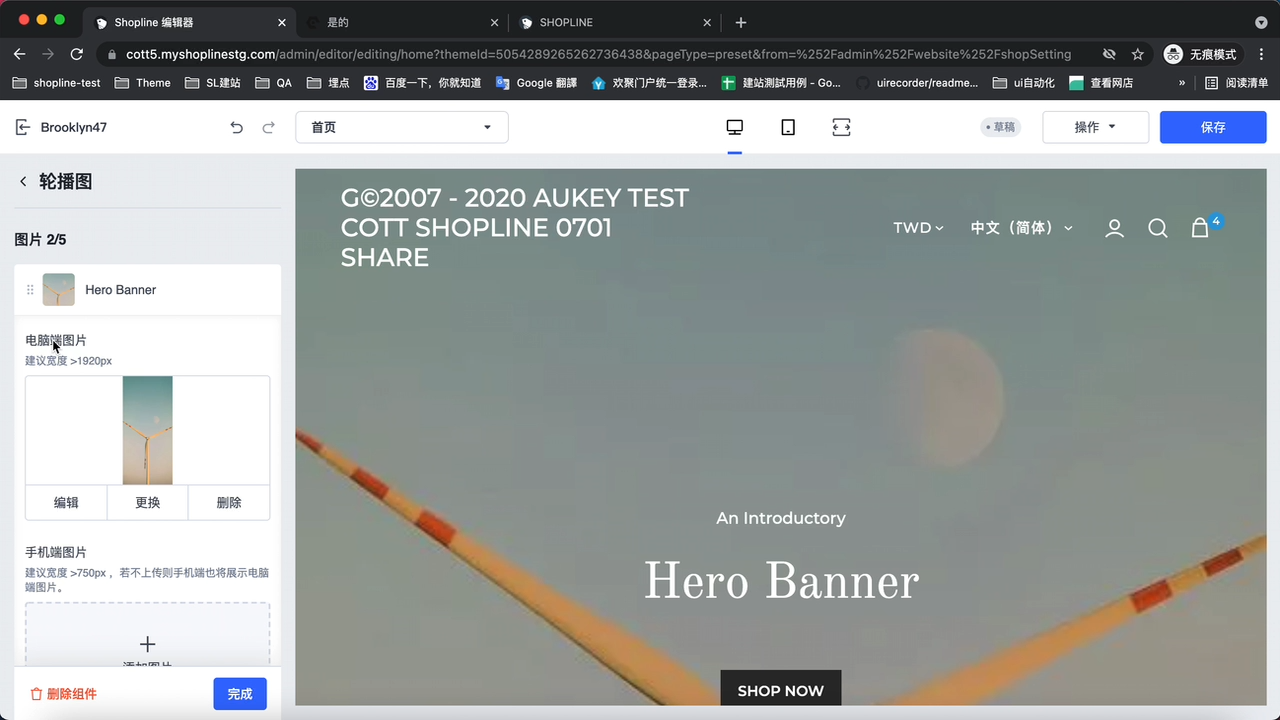Click the redo arrow icon
1280x720 pixels.
point(268,127)
